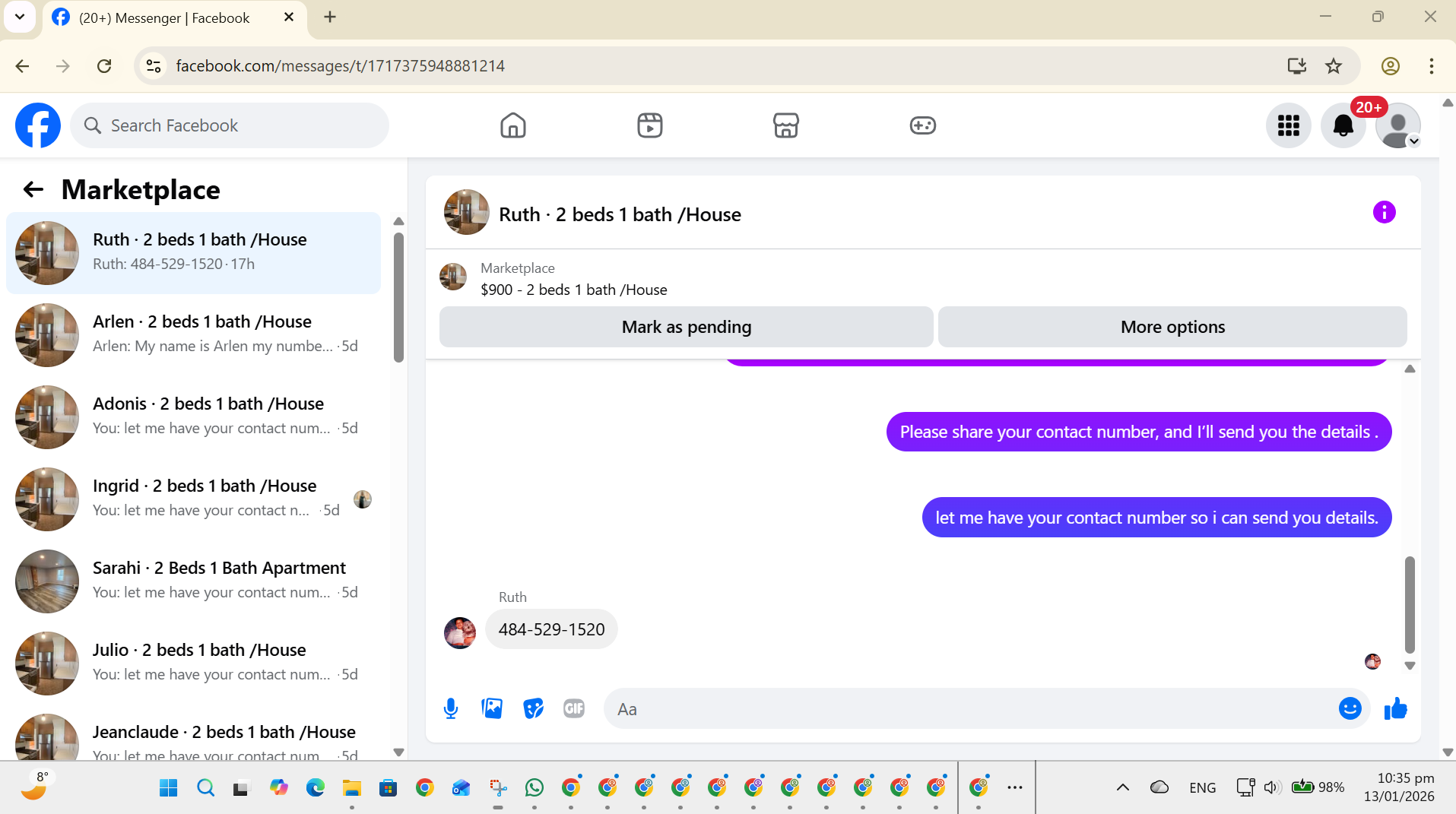Send a thumbs-up like

[x=1396, y=708]
